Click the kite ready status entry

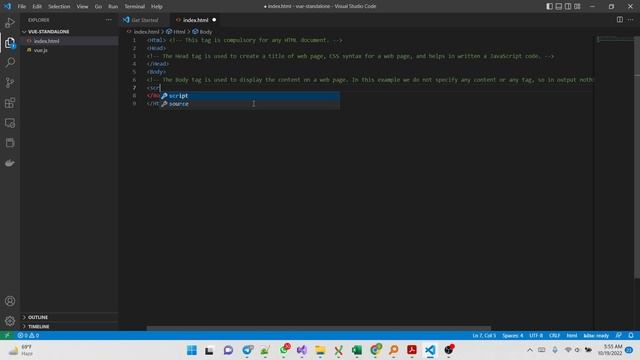596,335
